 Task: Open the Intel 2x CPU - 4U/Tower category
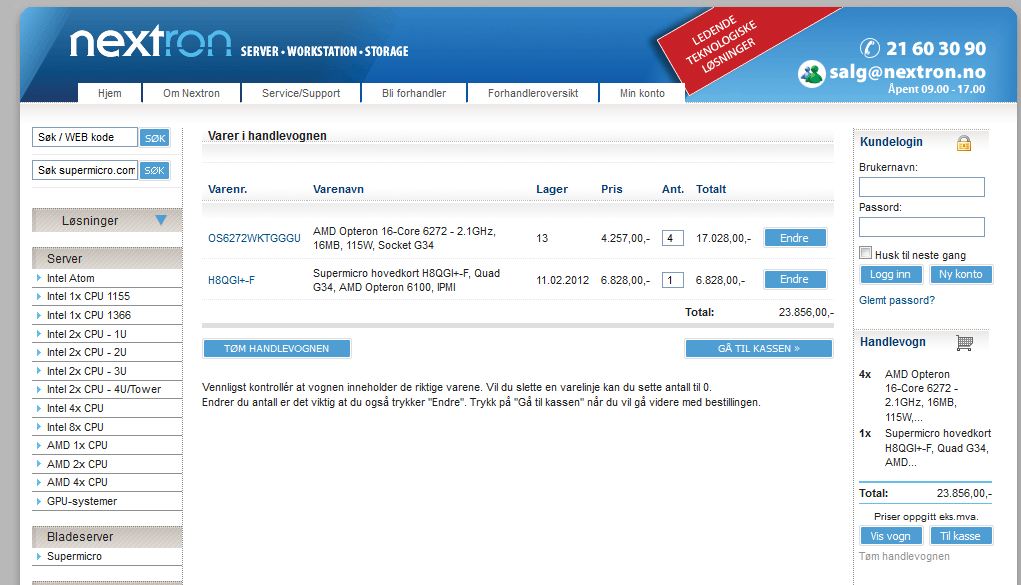point(104,390)
